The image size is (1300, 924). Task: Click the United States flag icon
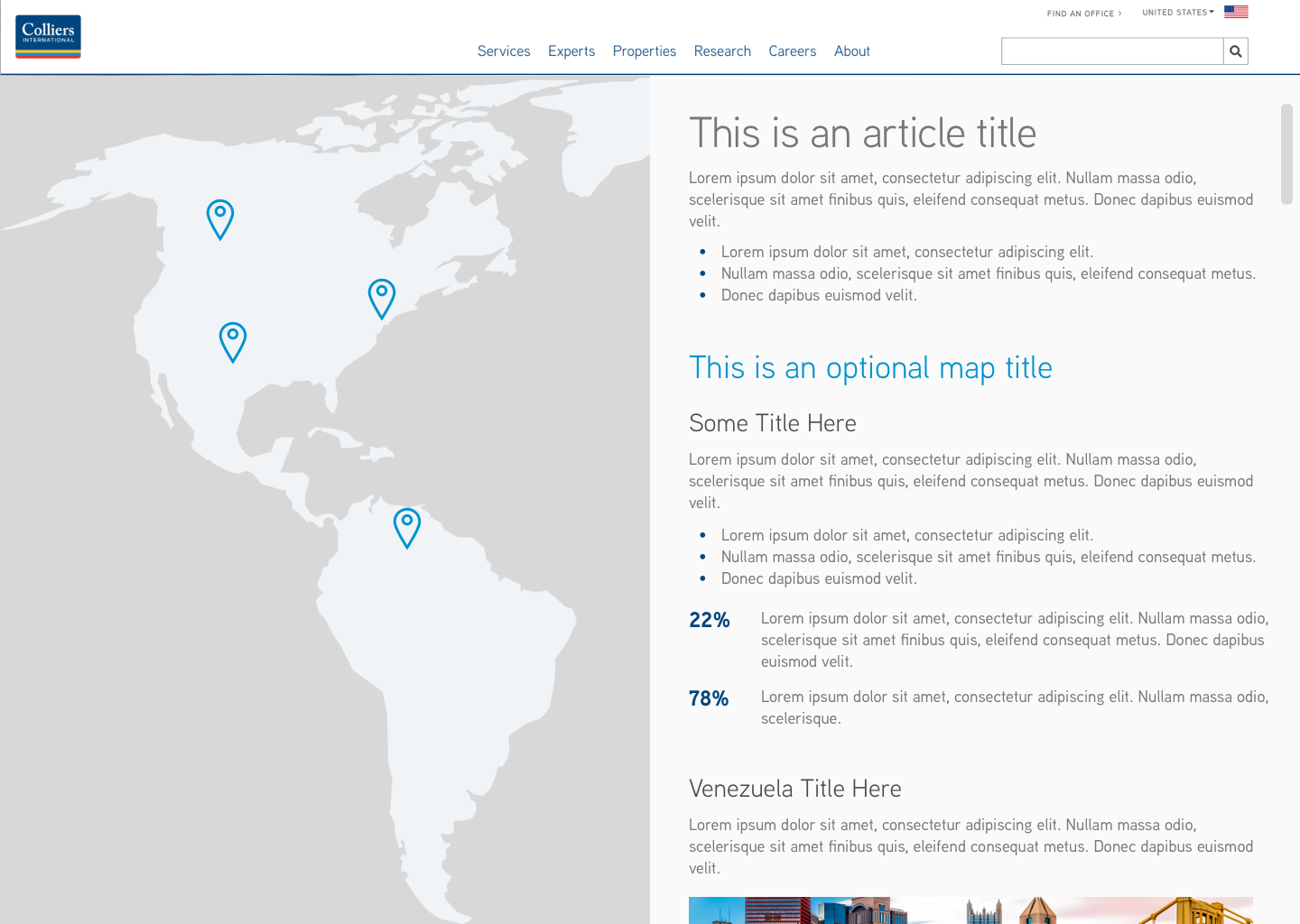pos(1236,12)
